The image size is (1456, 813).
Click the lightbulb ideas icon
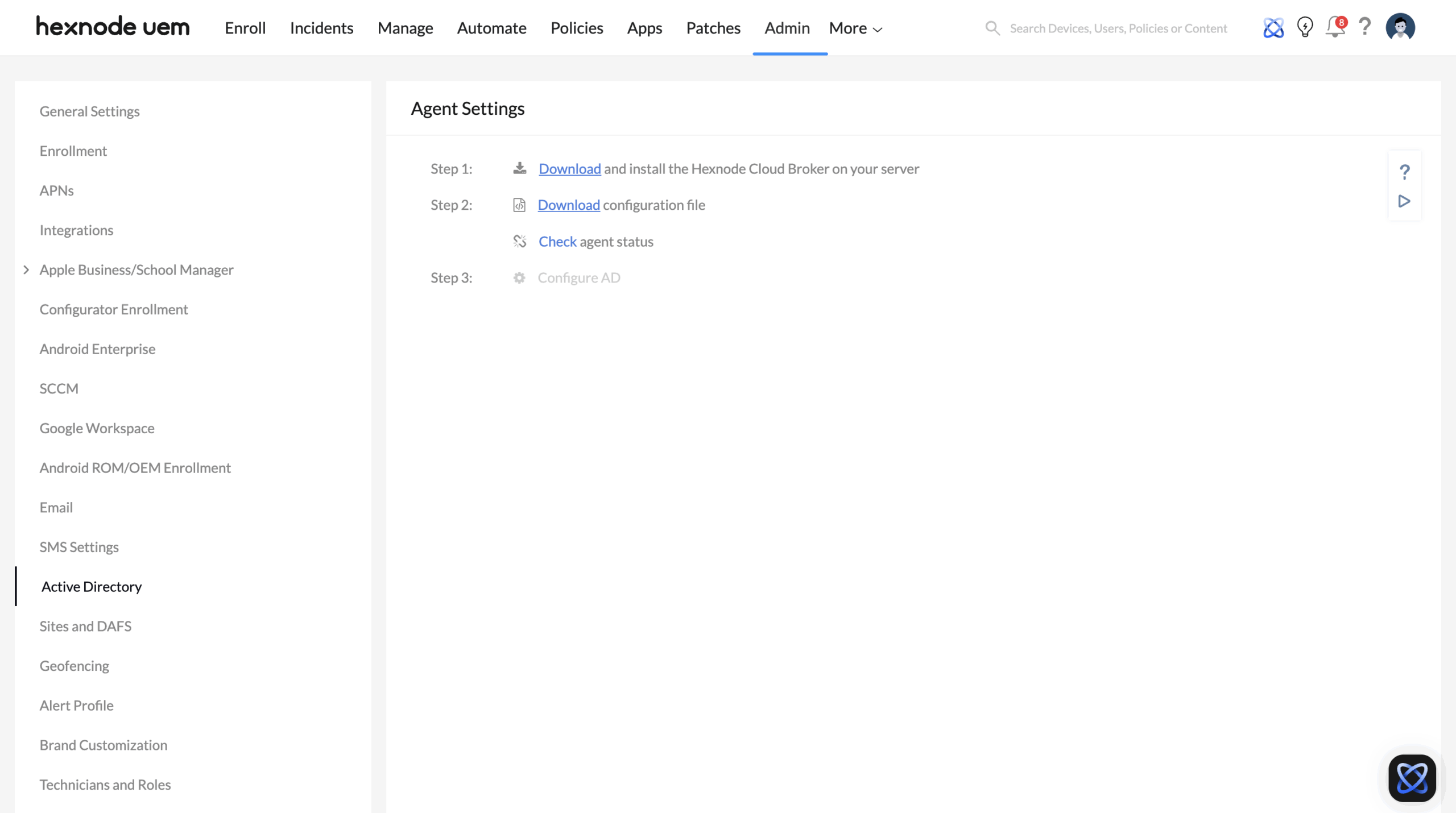(1304, 27)
